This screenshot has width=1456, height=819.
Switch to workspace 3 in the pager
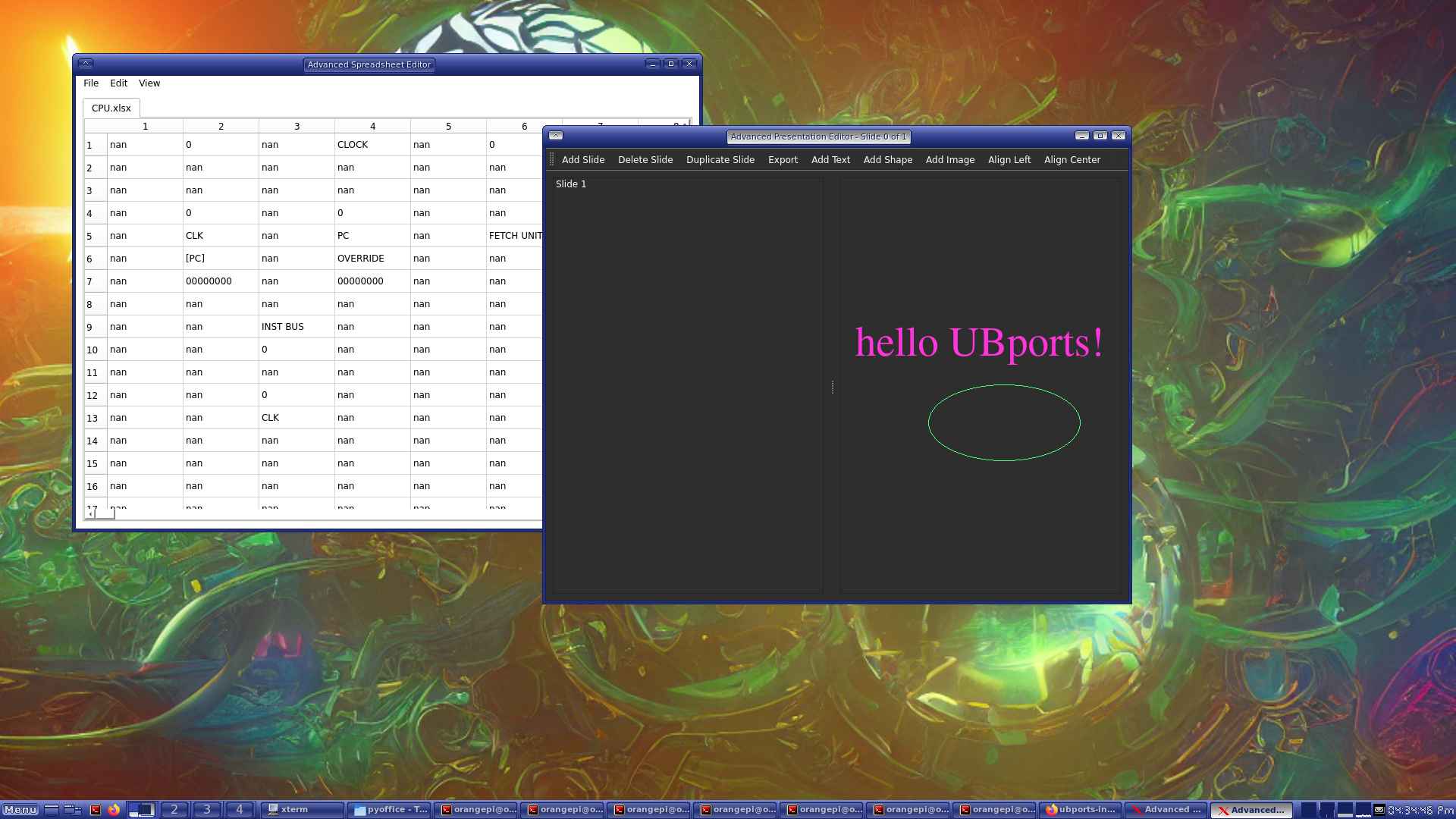(207, 810)
